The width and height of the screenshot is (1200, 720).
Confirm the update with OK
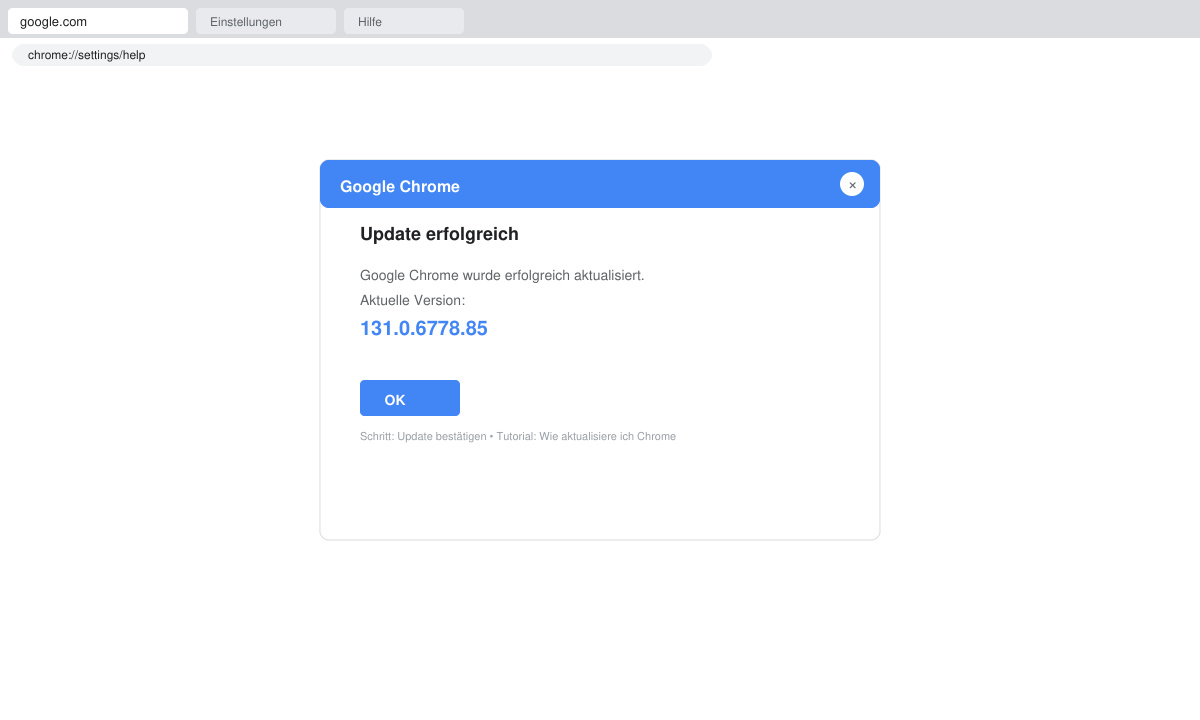tap(410, 398)
